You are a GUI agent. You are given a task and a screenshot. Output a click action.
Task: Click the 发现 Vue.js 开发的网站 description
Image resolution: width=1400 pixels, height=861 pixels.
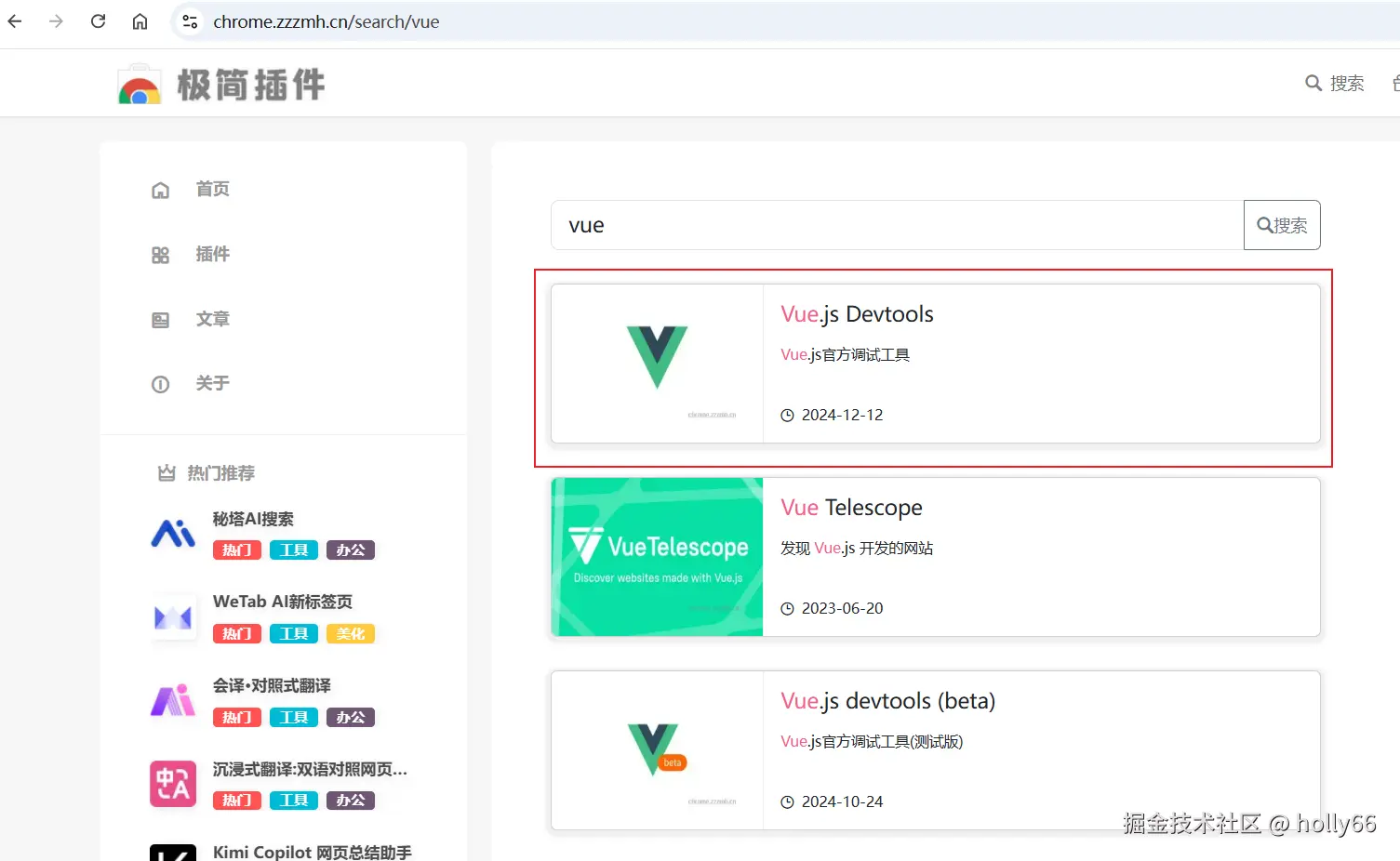(857, 548)
